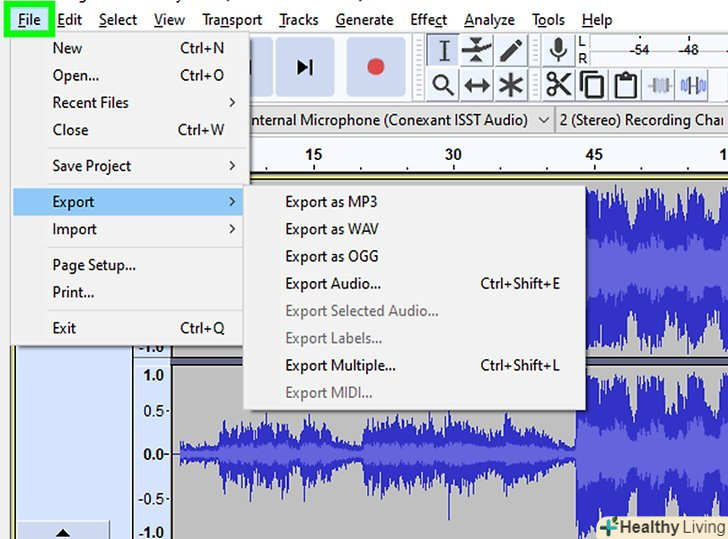Choose Export as MP3
728x539 pixels.
coord(331,202)
